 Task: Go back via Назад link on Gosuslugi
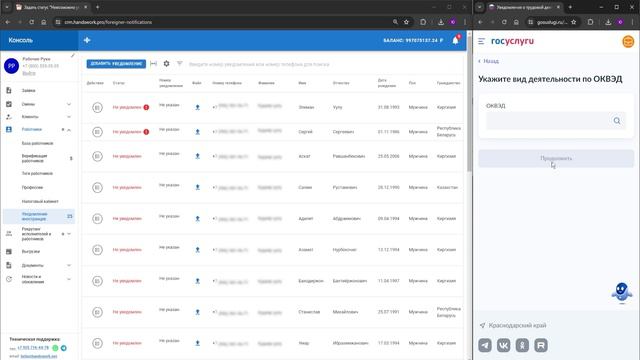tap(488, 61)
